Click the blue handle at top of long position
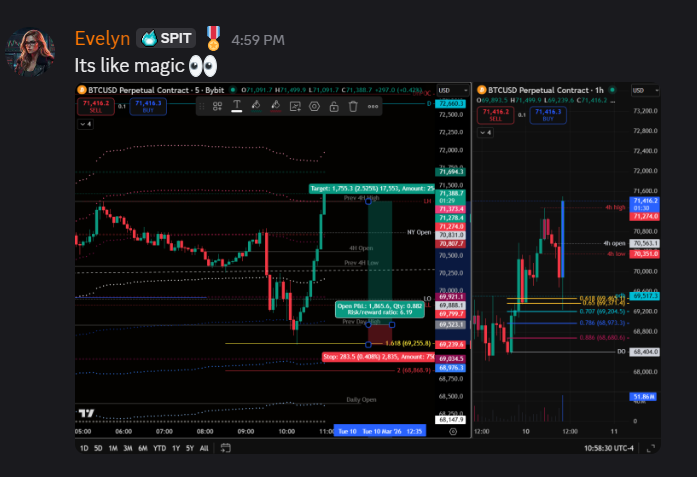This screenshot has width=697, height=477. [368, 201]
